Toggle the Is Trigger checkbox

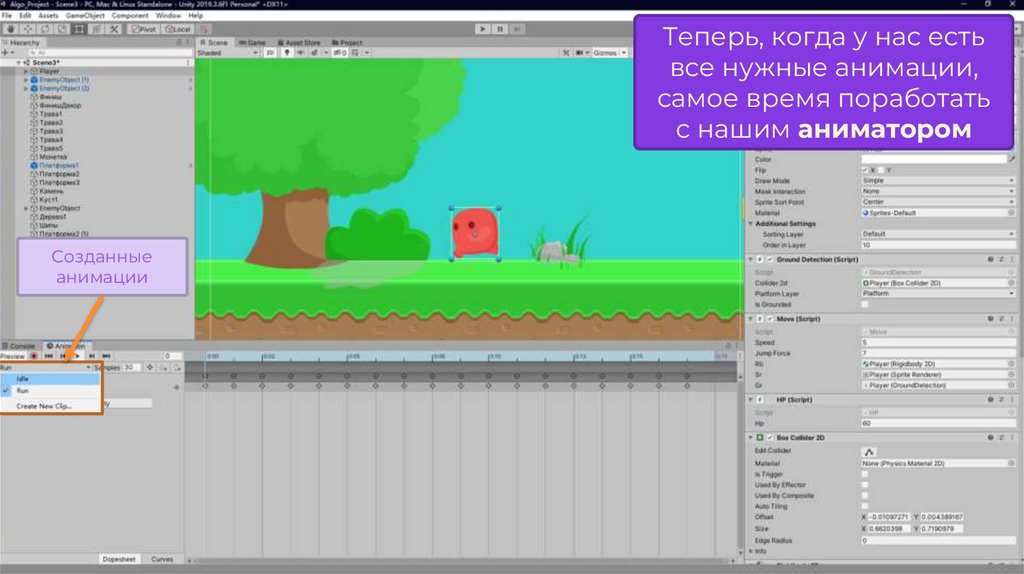865,474
